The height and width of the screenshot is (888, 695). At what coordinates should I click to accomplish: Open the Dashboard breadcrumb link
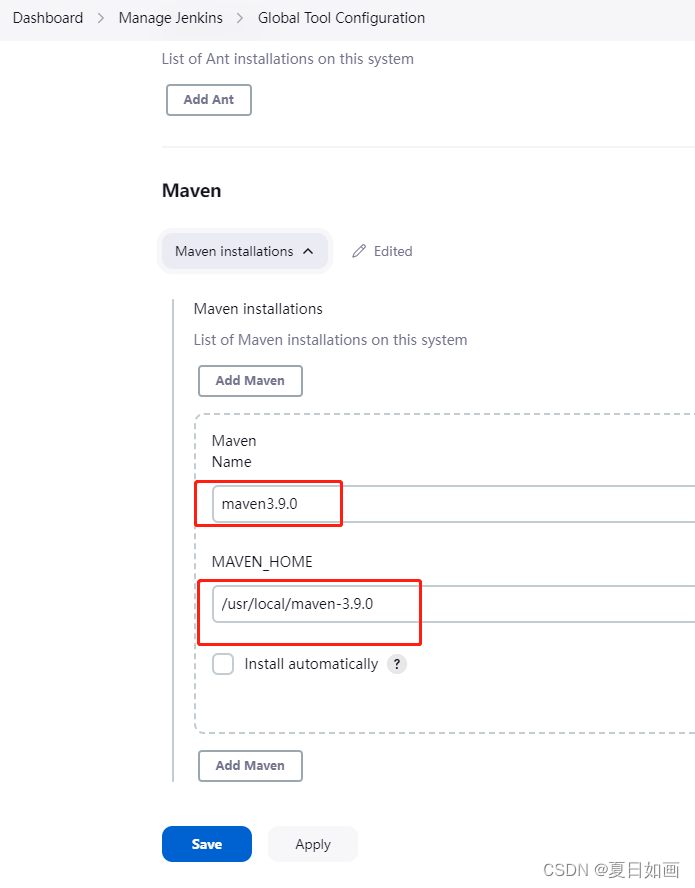(x=47, y=17)
